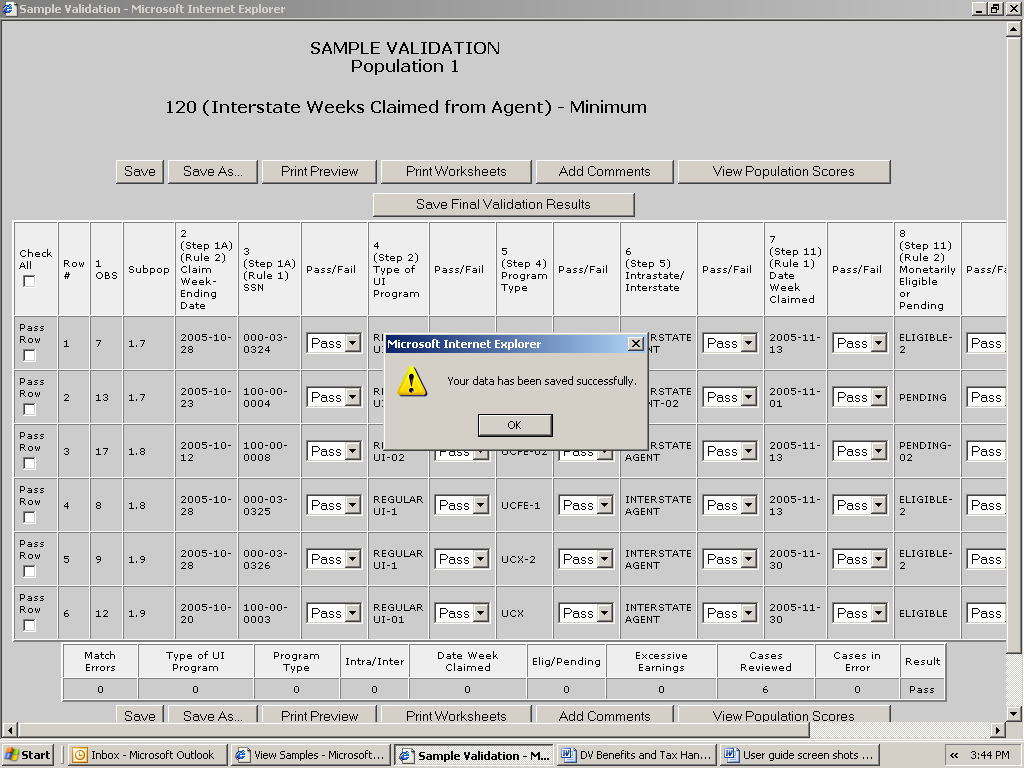Toggle the Check All checkbox
The image size is (1024, 768).
click(29, 281)
